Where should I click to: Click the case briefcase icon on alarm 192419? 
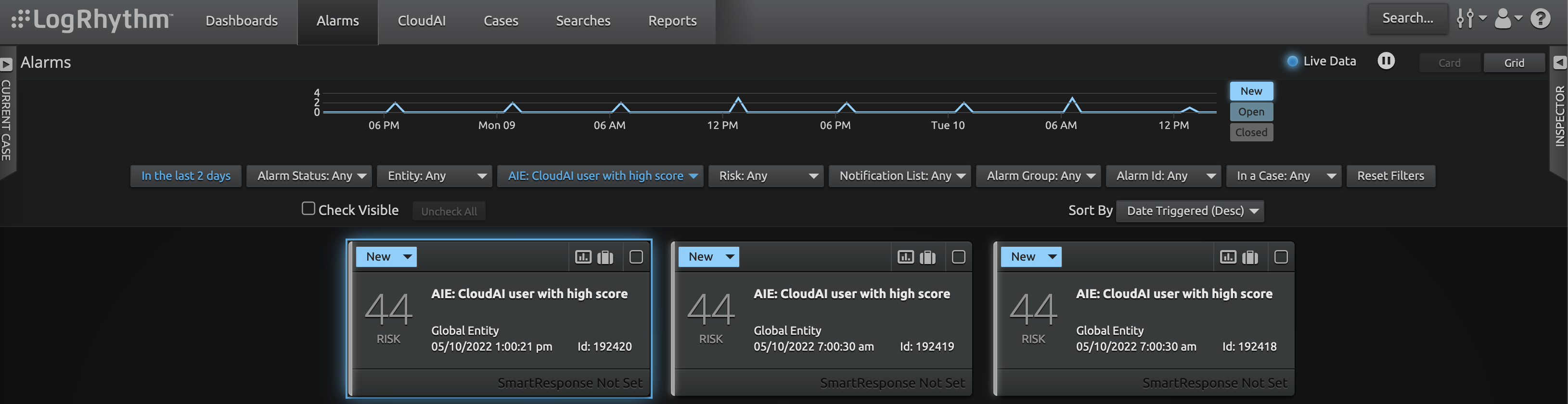pos(927,257)
